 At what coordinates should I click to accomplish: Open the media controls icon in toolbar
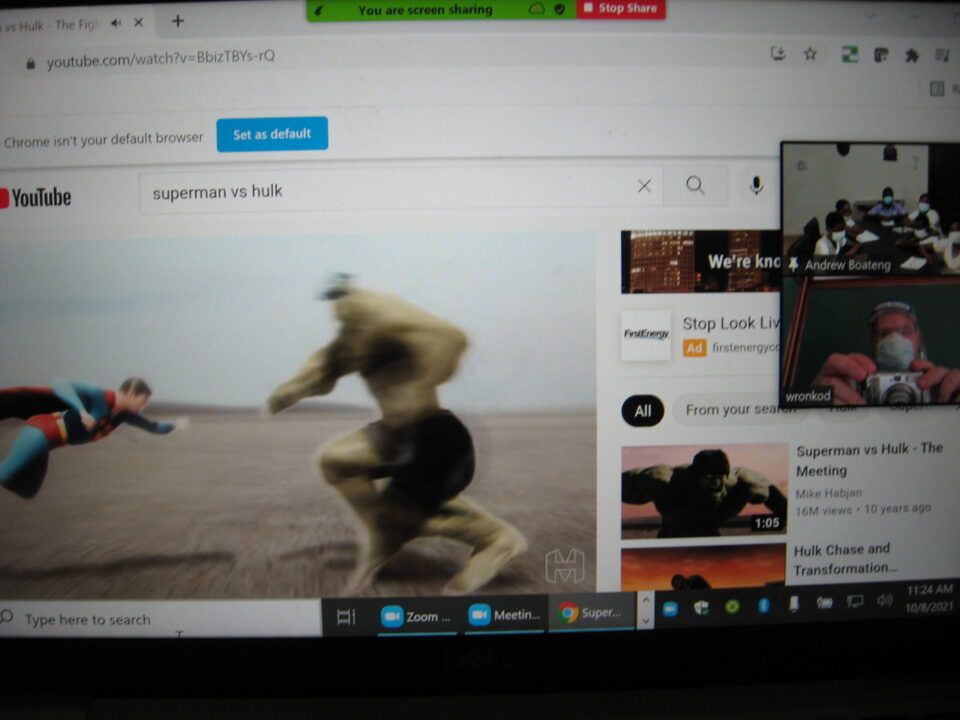[x=942, y=55]
